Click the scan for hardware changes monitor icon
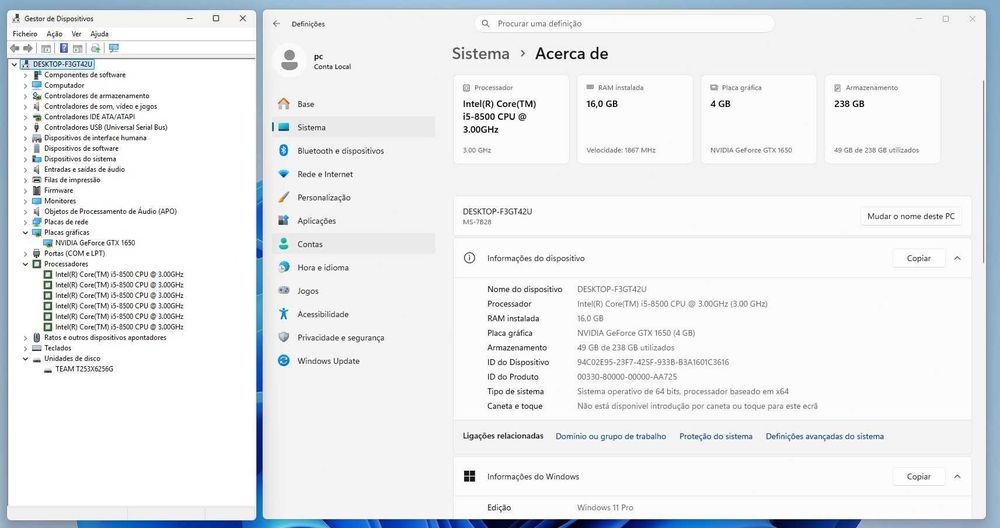The image size is (1000, 528). [114, 48]
